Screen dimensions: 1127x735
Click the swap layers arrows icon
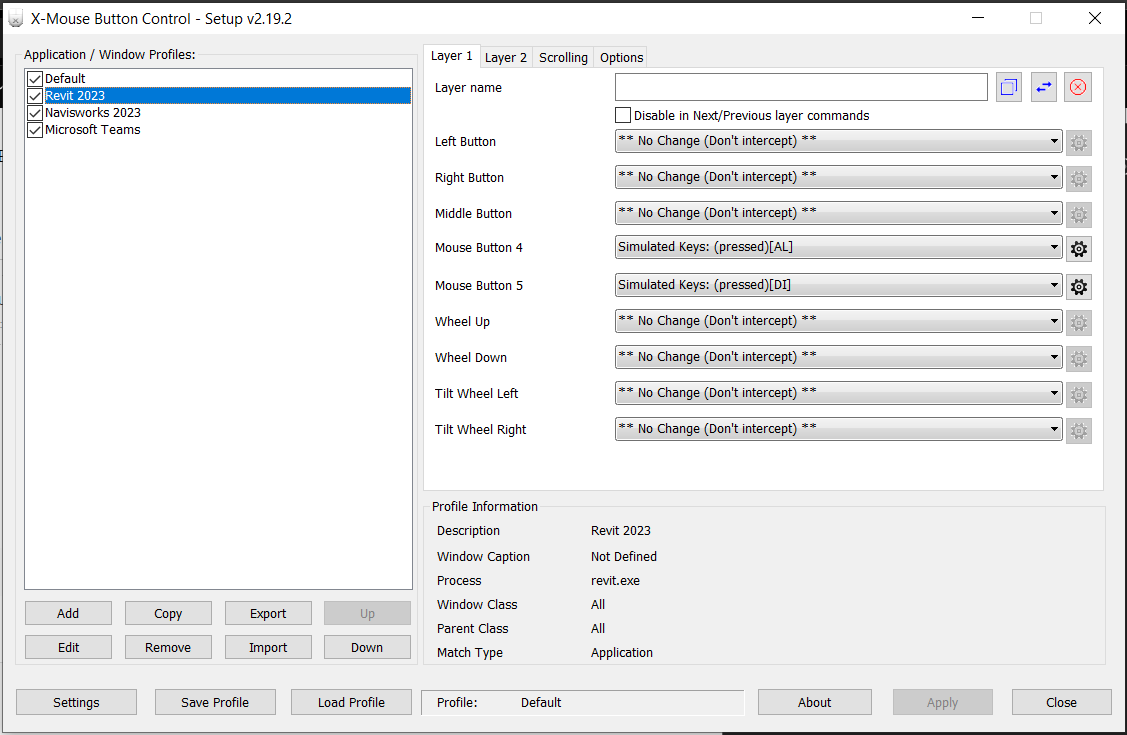tap(1043, 87)
